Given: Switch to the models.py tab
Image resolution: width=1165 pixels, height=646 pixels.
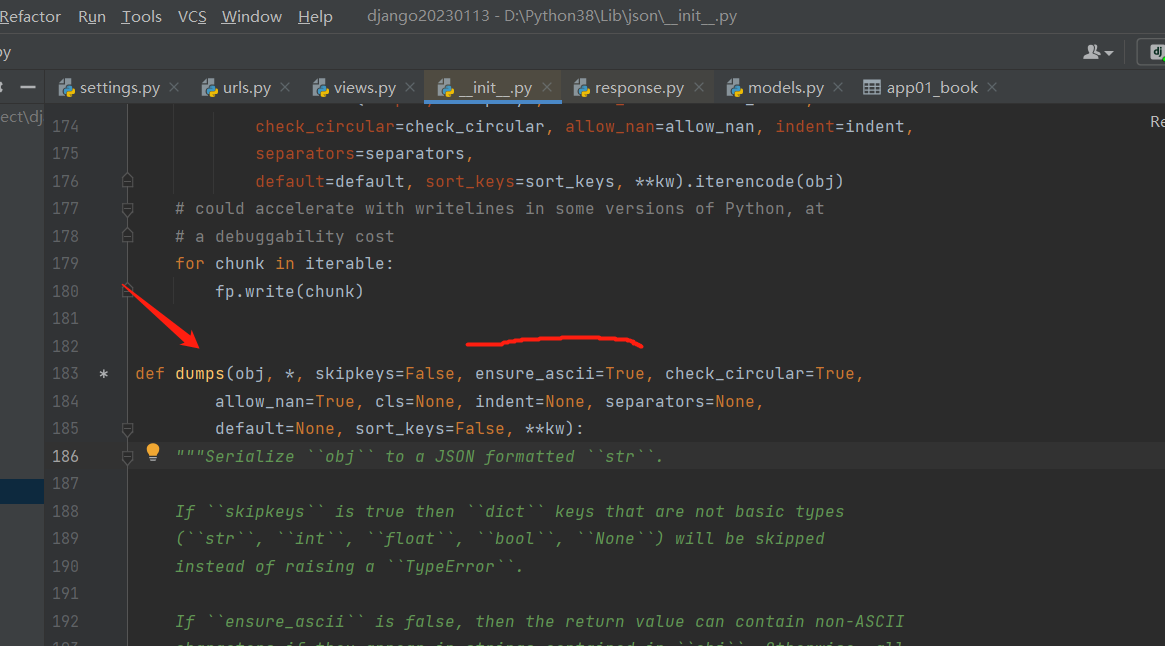Looking at the screenshot, I should coord(785,88).
